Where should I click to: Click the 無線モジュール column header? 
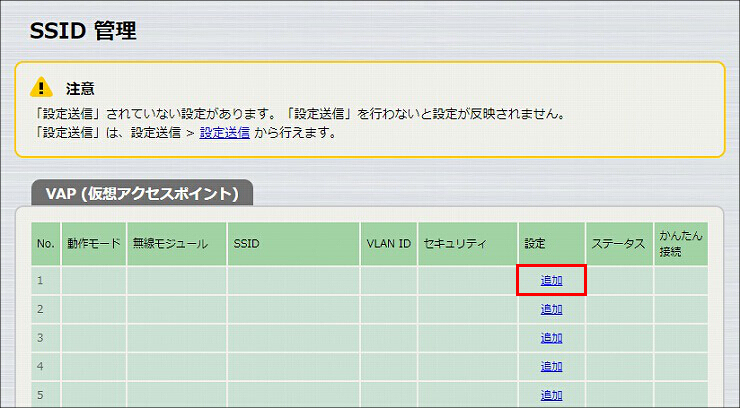pos(177,244)
